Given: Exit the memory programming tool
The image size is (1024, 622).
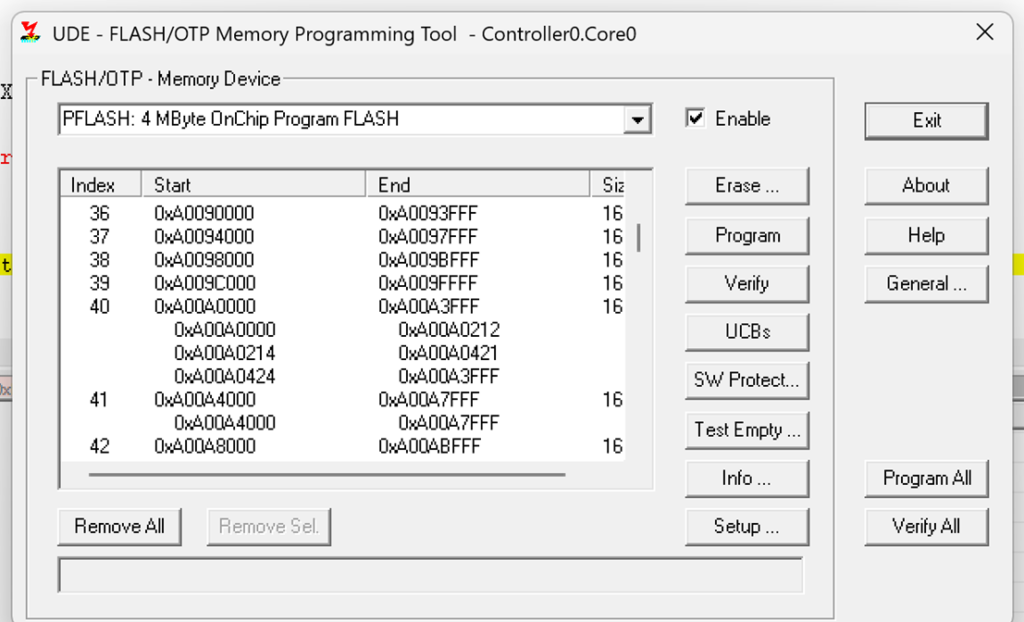Looking at the screenshot, I should (x=926, y=120).
